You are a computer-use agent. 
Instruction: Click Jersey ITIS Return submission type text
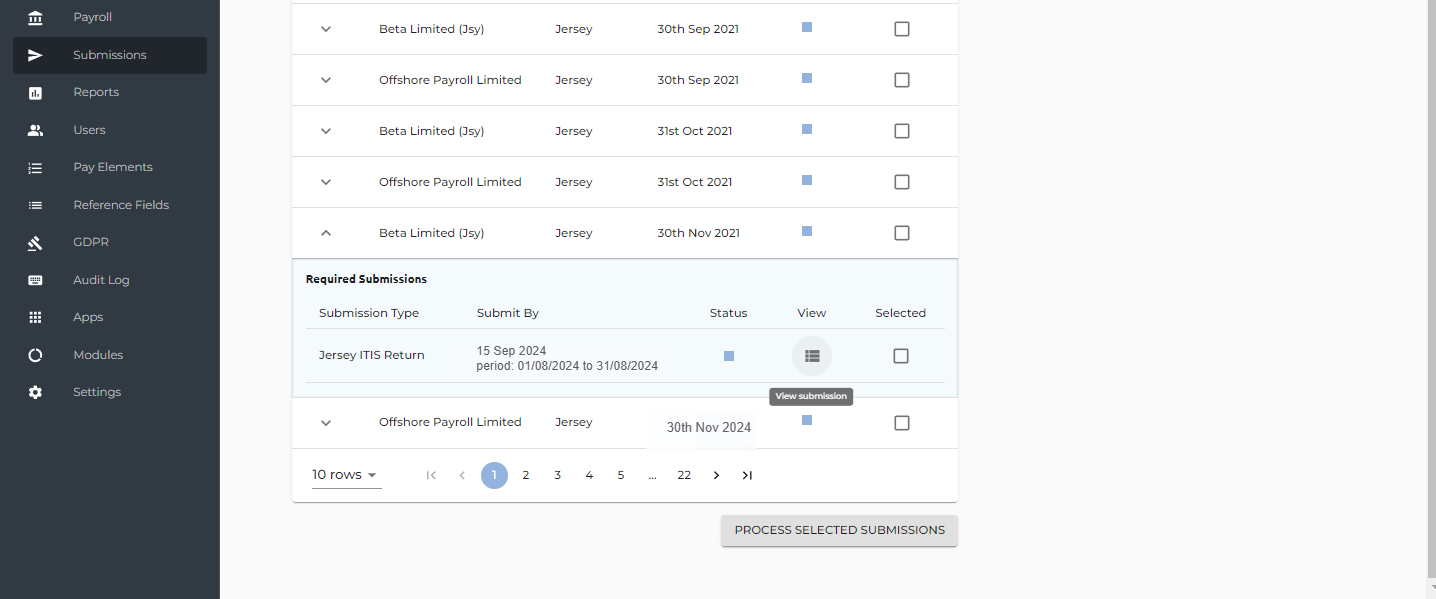(372, 355)
